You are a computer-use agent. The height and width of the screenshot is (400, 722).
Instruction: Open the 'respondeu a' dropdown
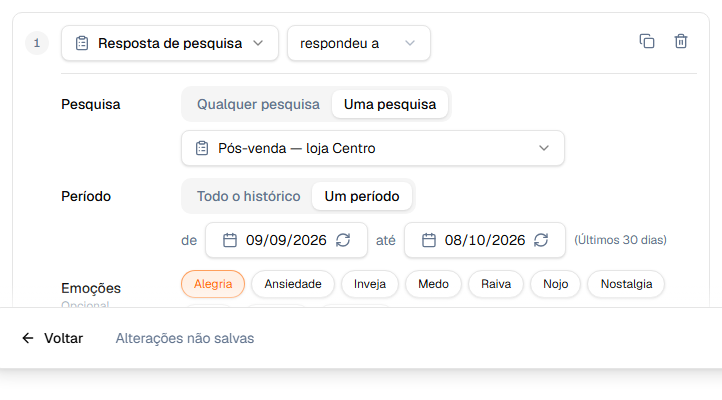359,43
